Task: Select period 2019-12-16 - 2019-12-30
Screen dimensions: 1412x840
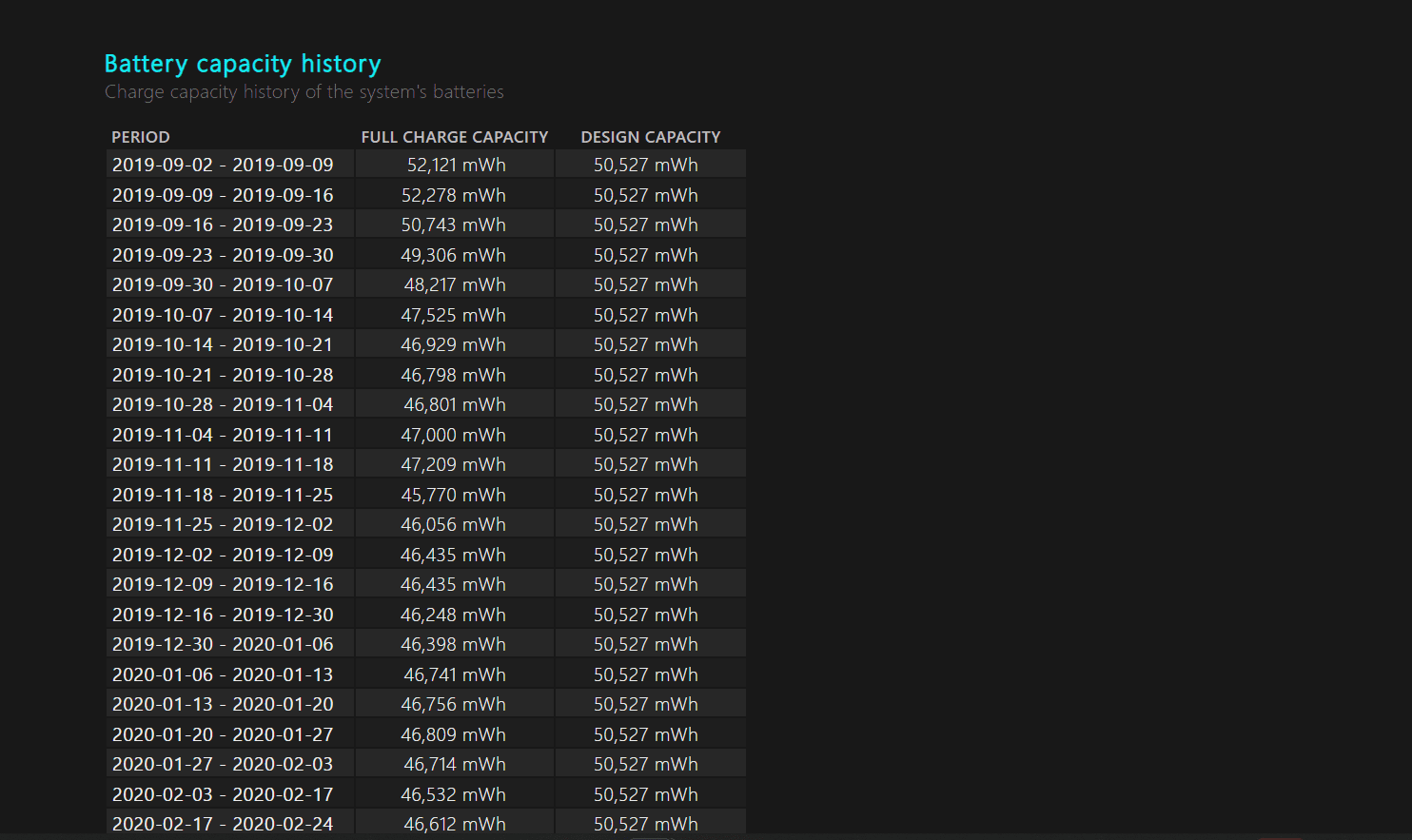Action: 223,615
